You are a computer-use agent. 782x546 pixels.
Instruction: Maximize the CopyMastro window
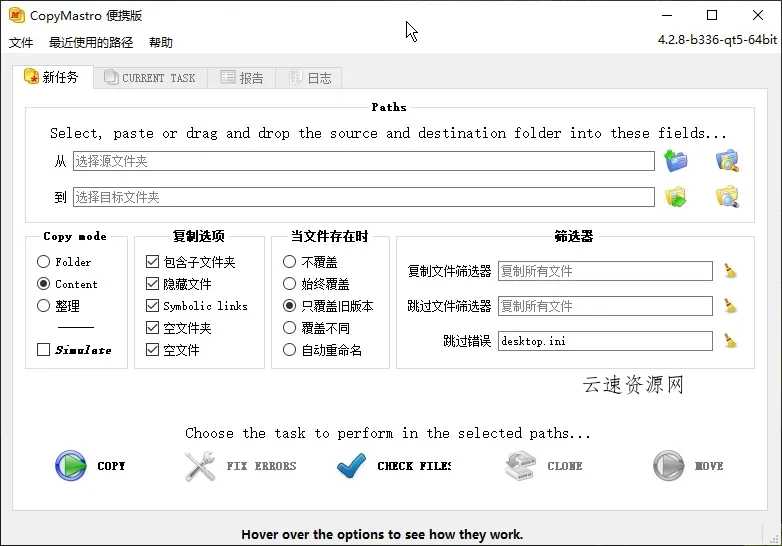coord(712,15)
